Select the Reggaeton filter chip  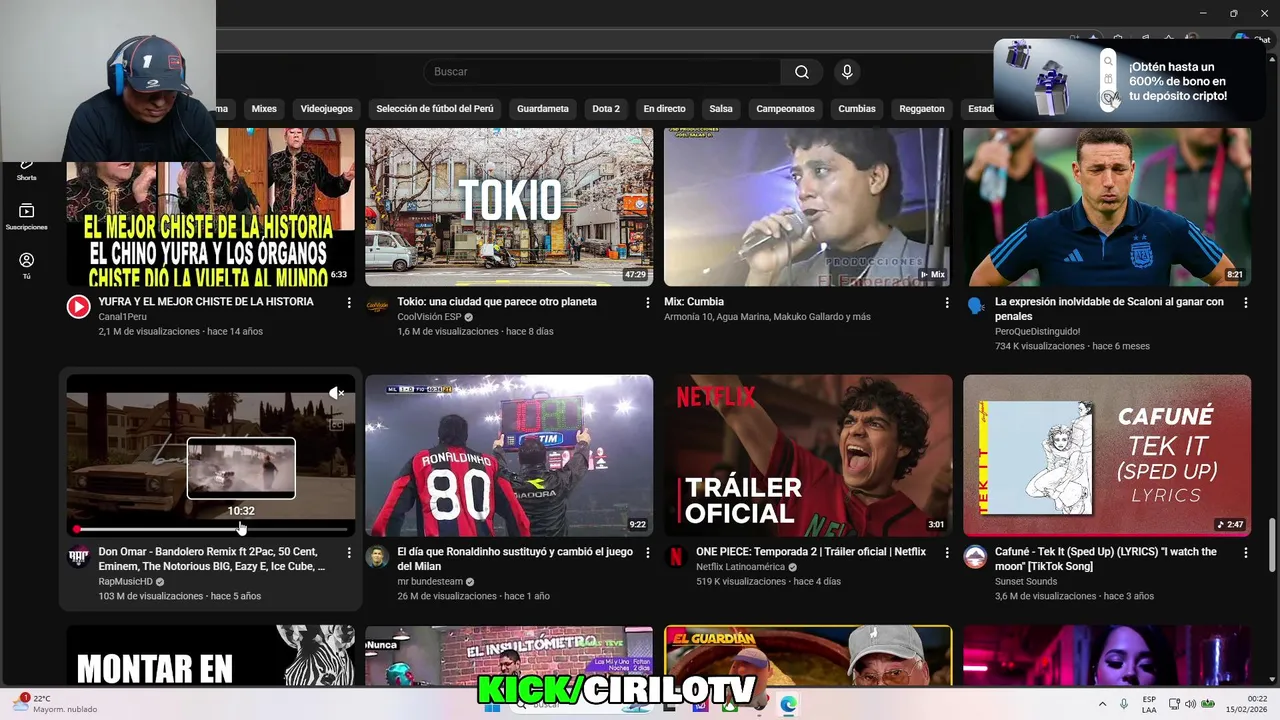coord(922,109)
